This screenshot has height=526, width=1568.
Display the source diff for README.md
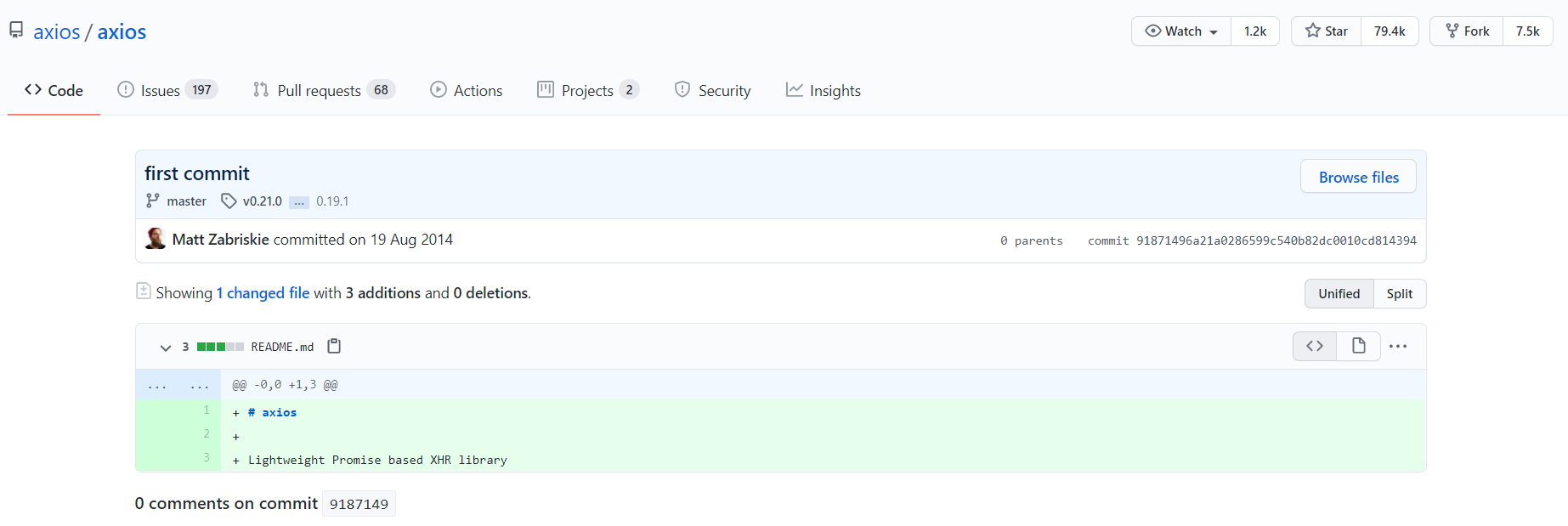pyautogui.click(x=1314, y=346)
